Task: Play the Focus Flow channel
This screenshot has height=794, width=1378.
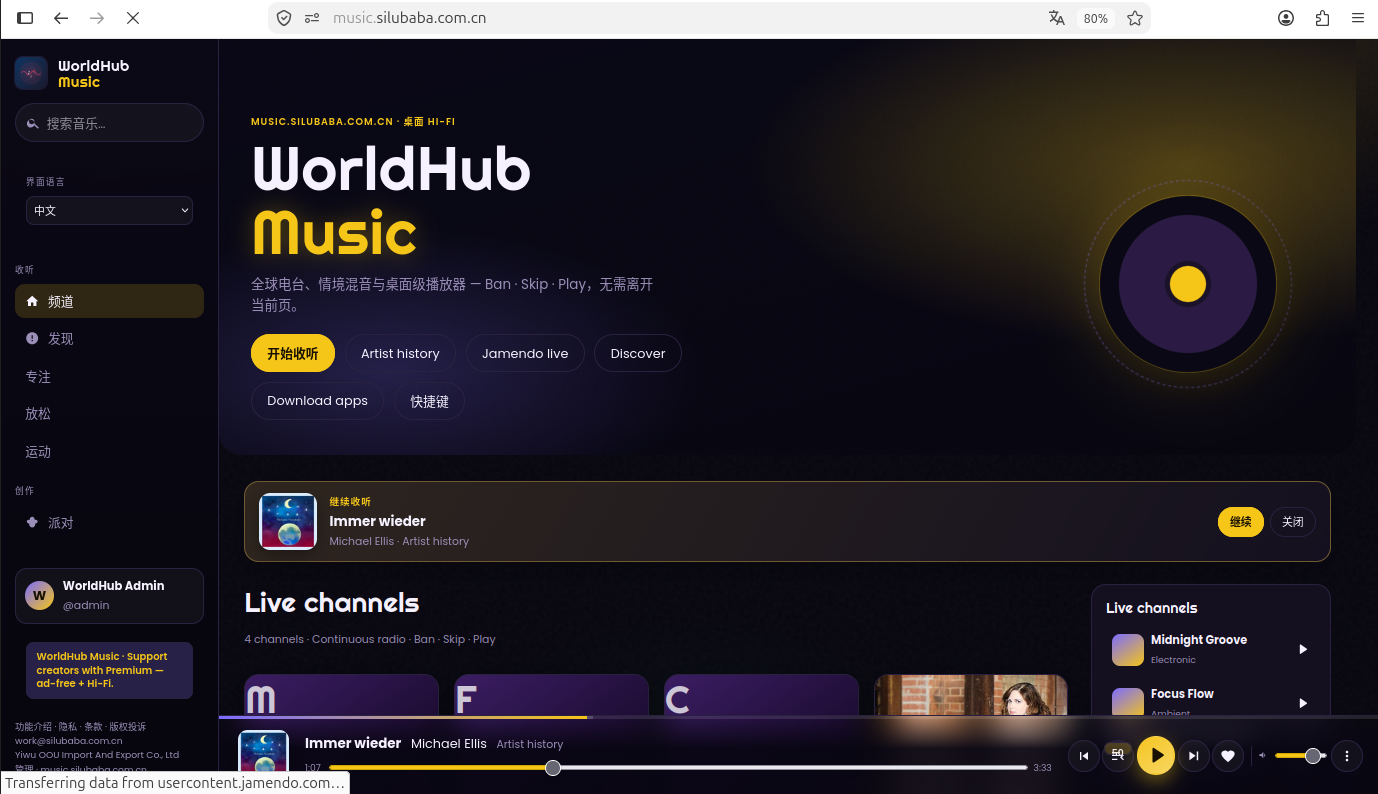Action: (1303, 703)
